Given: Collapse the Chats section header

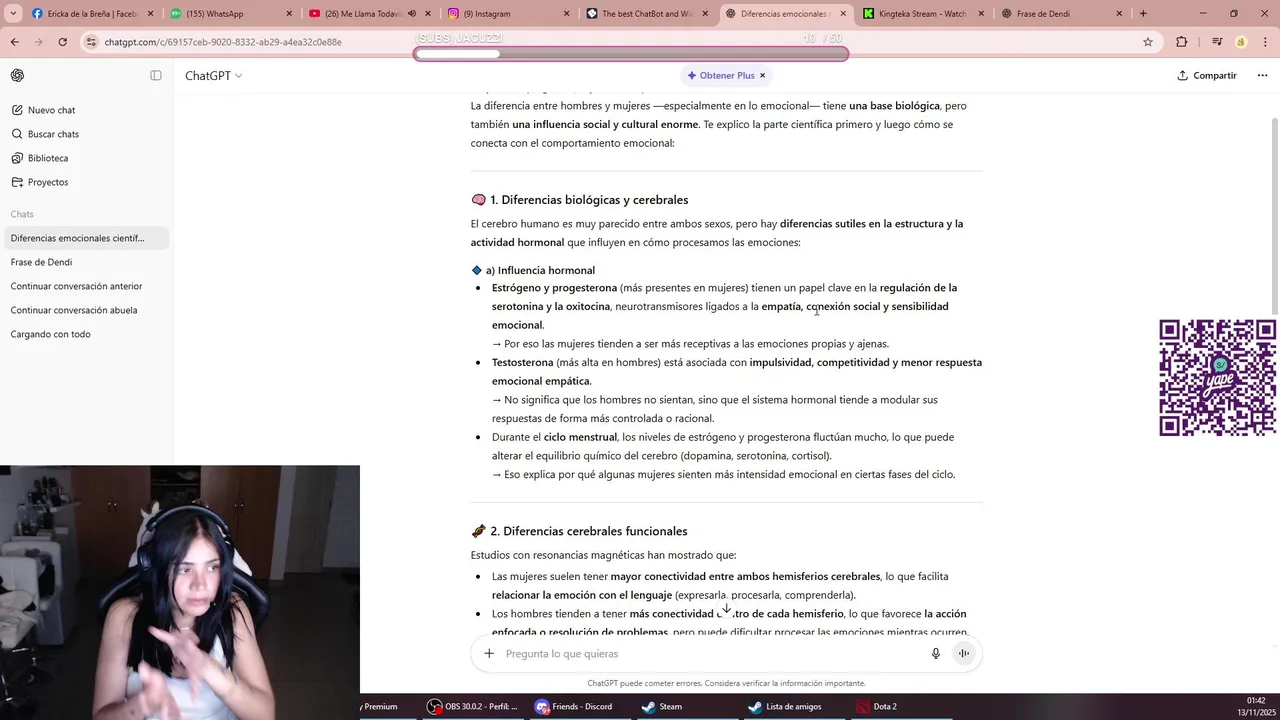Looking at the screenshot, I should point(22,214).
